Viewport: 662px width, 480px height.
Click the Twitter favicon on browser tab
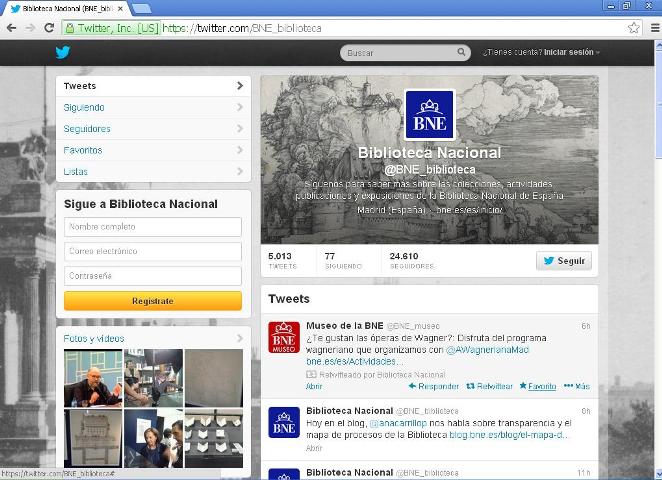[x=16, y=8]
